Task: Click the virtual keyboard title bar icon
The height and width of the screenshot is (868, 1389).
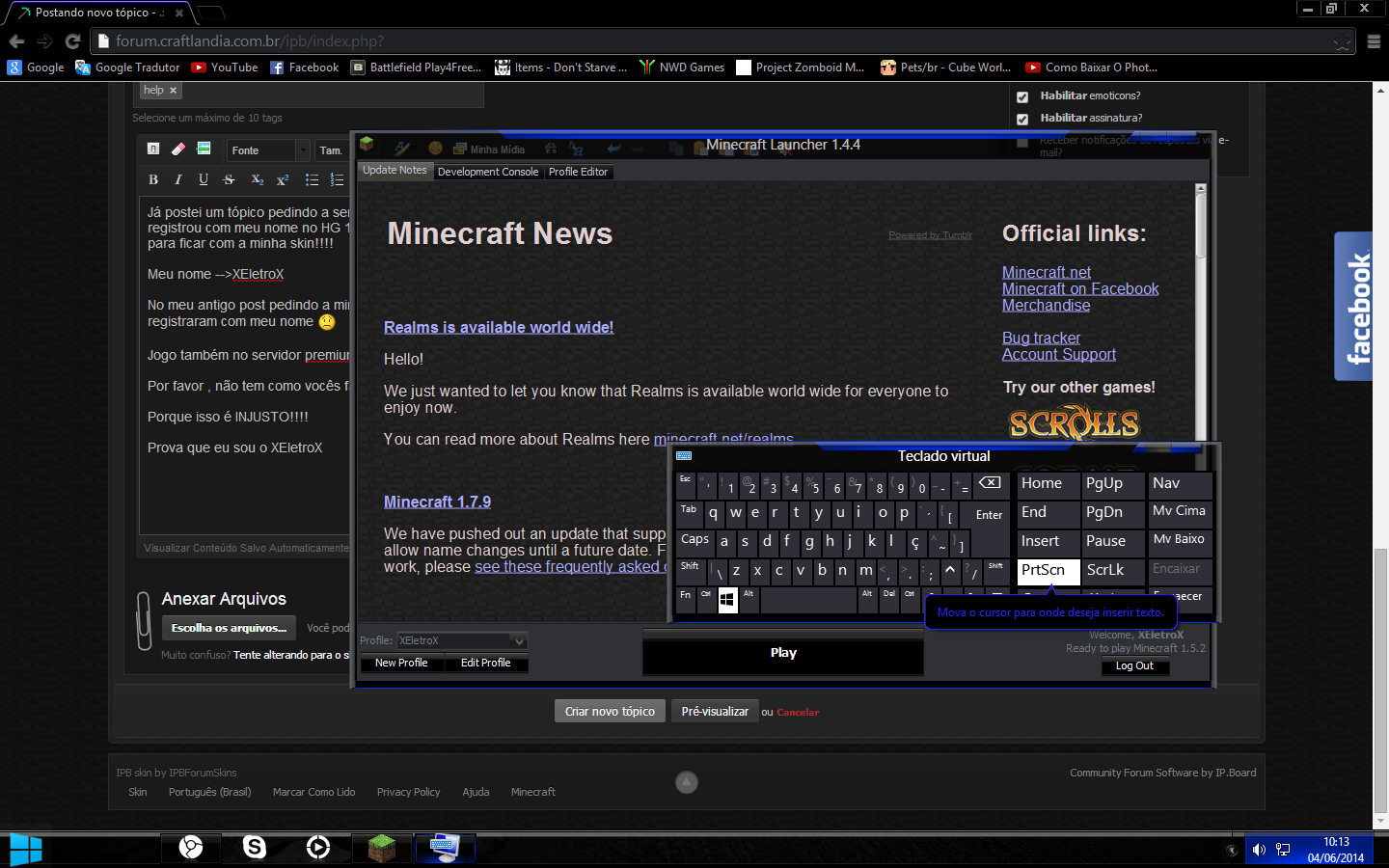Action: tap(684, 456)
